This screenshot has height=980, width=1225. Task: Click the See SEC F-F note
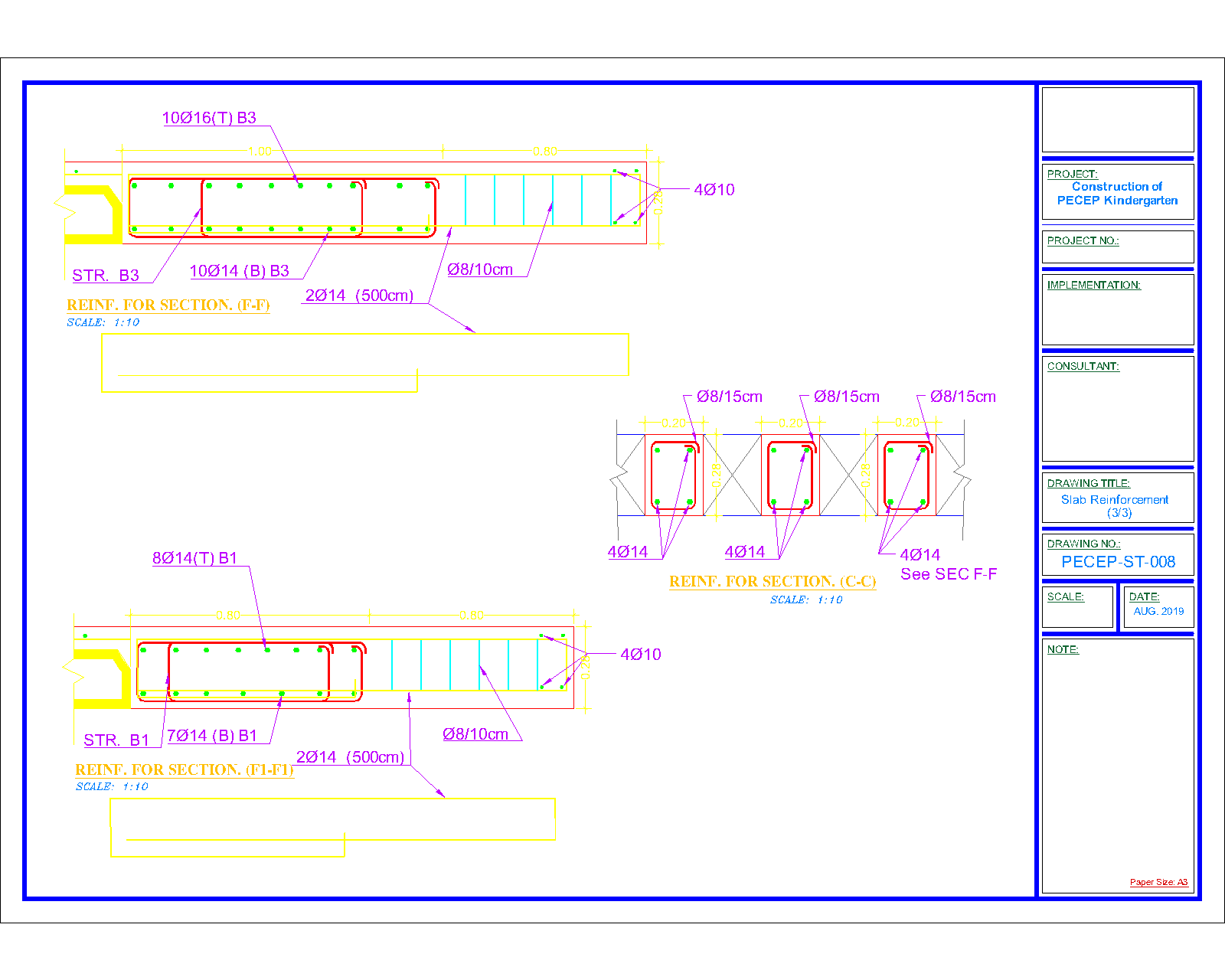coord(949,574)
